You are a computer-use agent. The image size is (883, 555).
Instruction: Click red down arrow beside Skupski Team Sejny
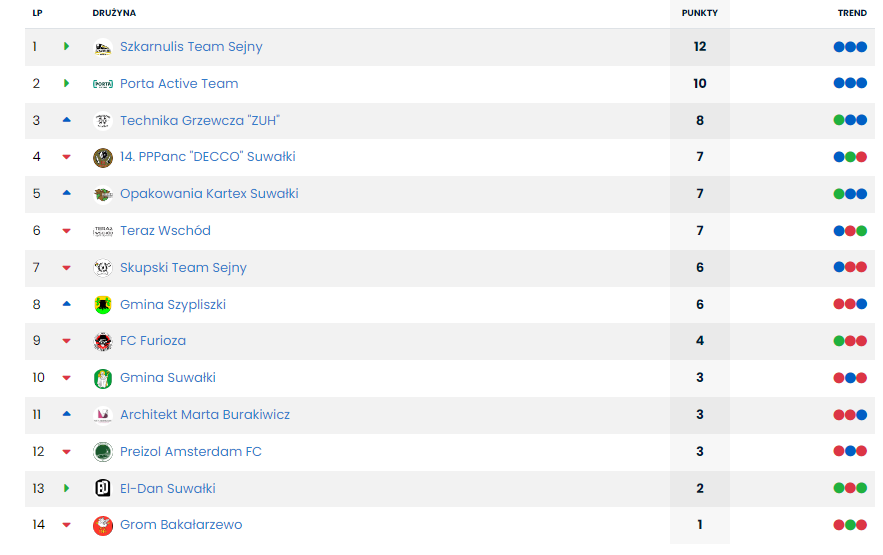click(67, 268)
